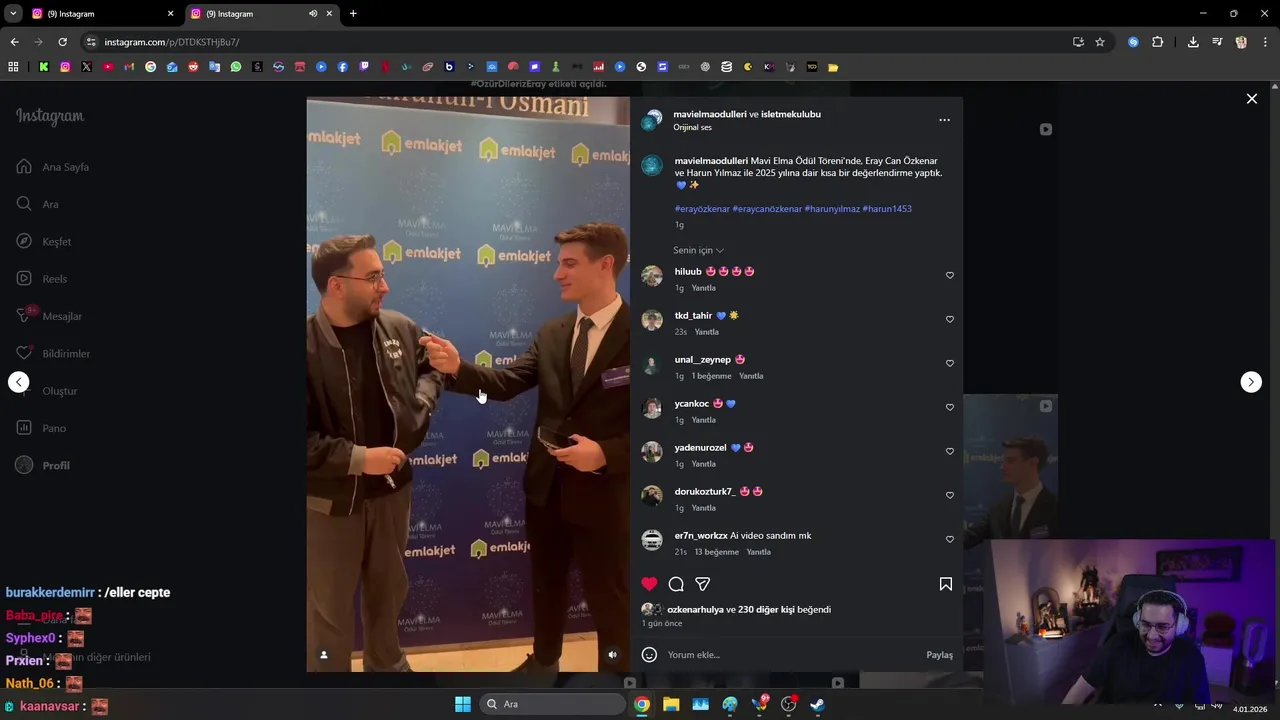The height and width of the screenshot is (720, 1280).
Task: Like hiluub's comment
Action: click(x=950, y=275)
